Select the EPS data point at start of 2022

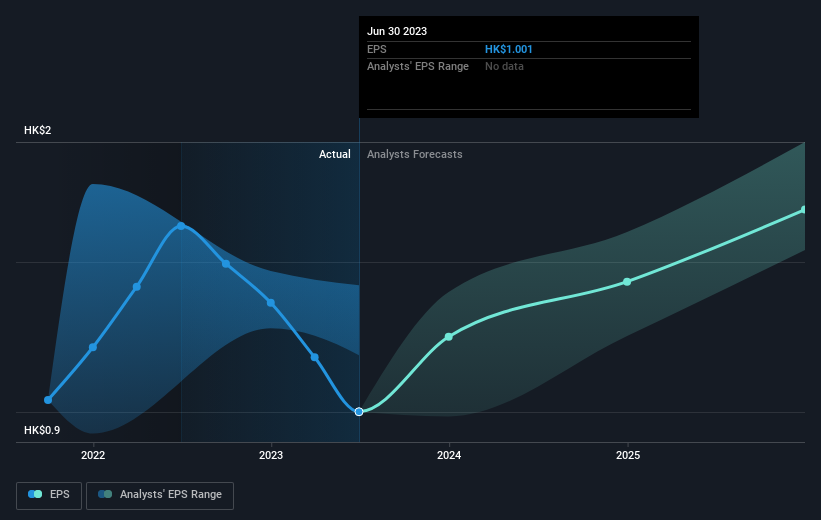pyautogui.click(x=93, y=347)
